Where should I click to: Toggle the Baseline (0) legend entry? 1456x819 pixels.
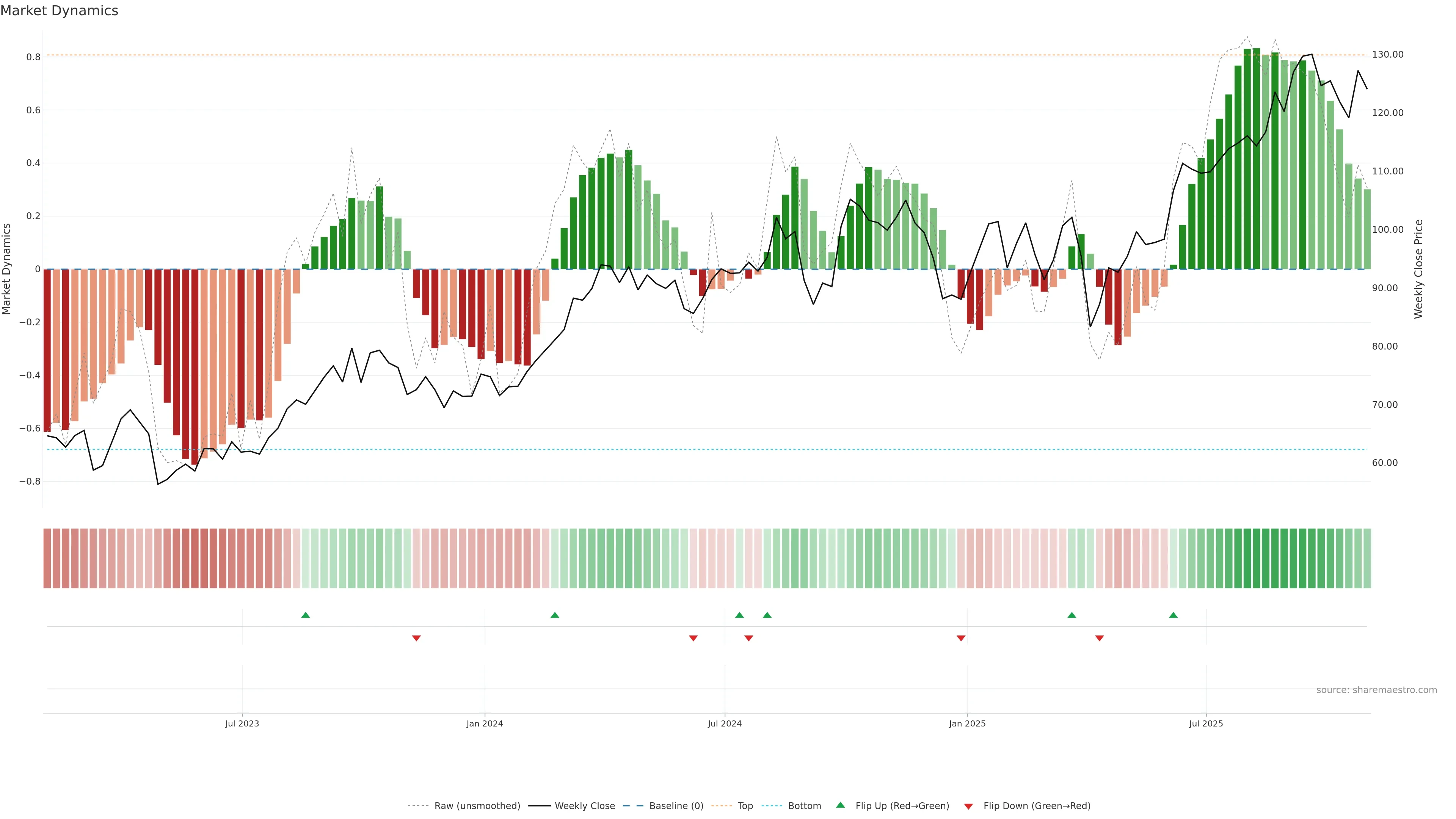(x=676, y=806)
